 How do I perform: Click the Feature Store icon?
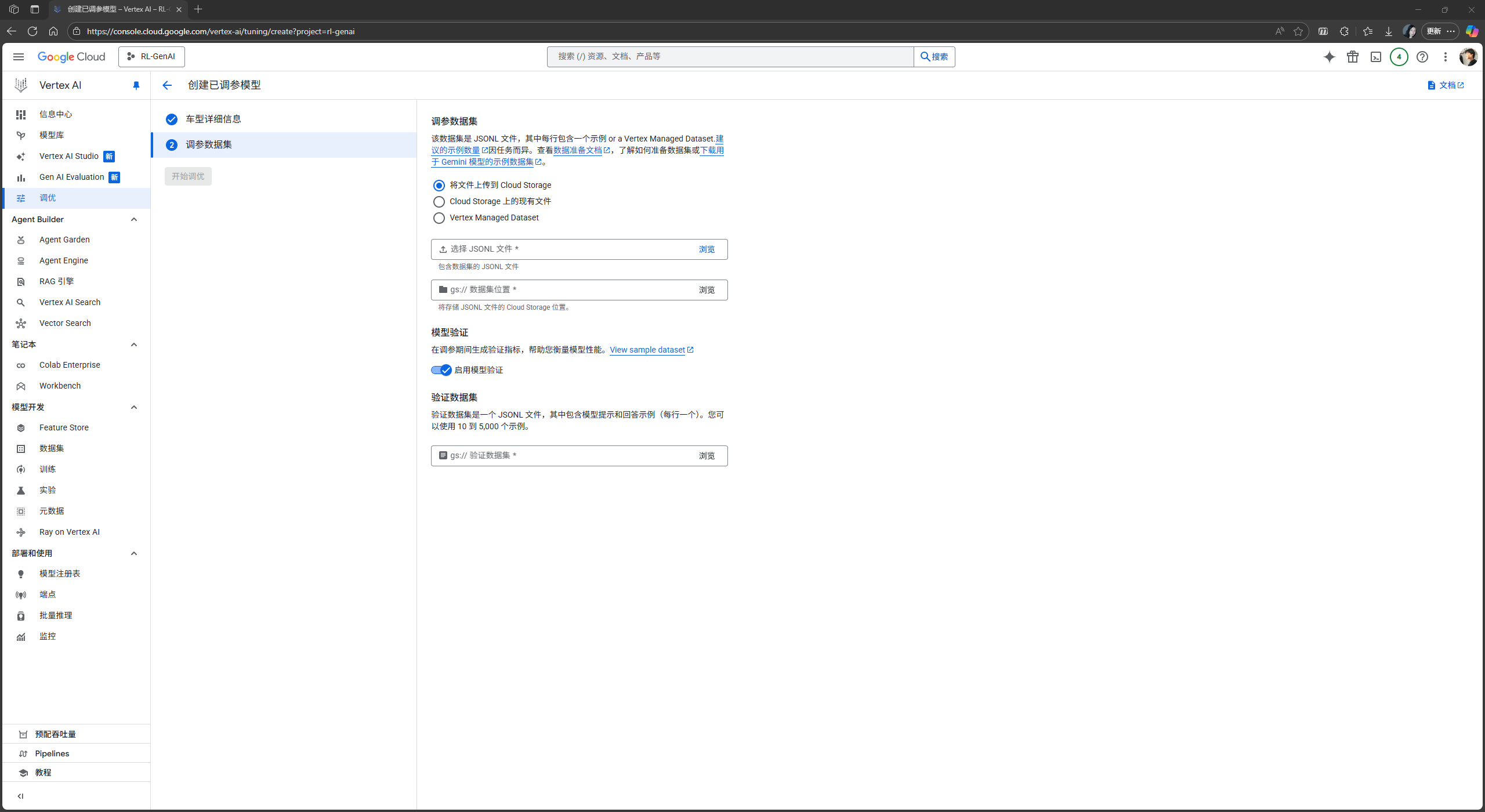21,427
